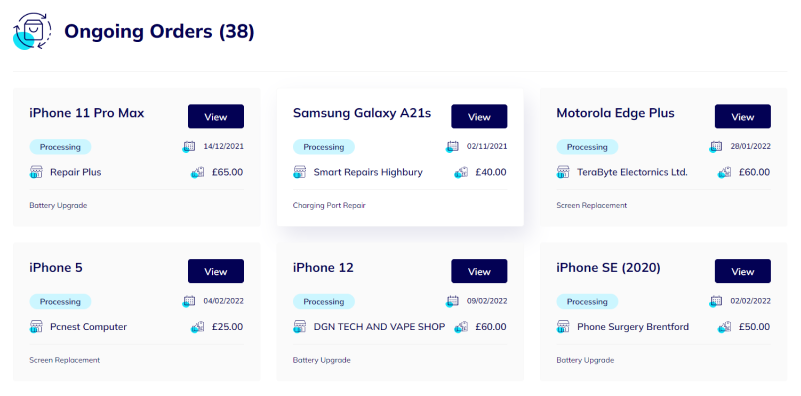This screenshot has width=801, height=396.
Task: View the iPhone 5 order details
Action: [216, 271]
